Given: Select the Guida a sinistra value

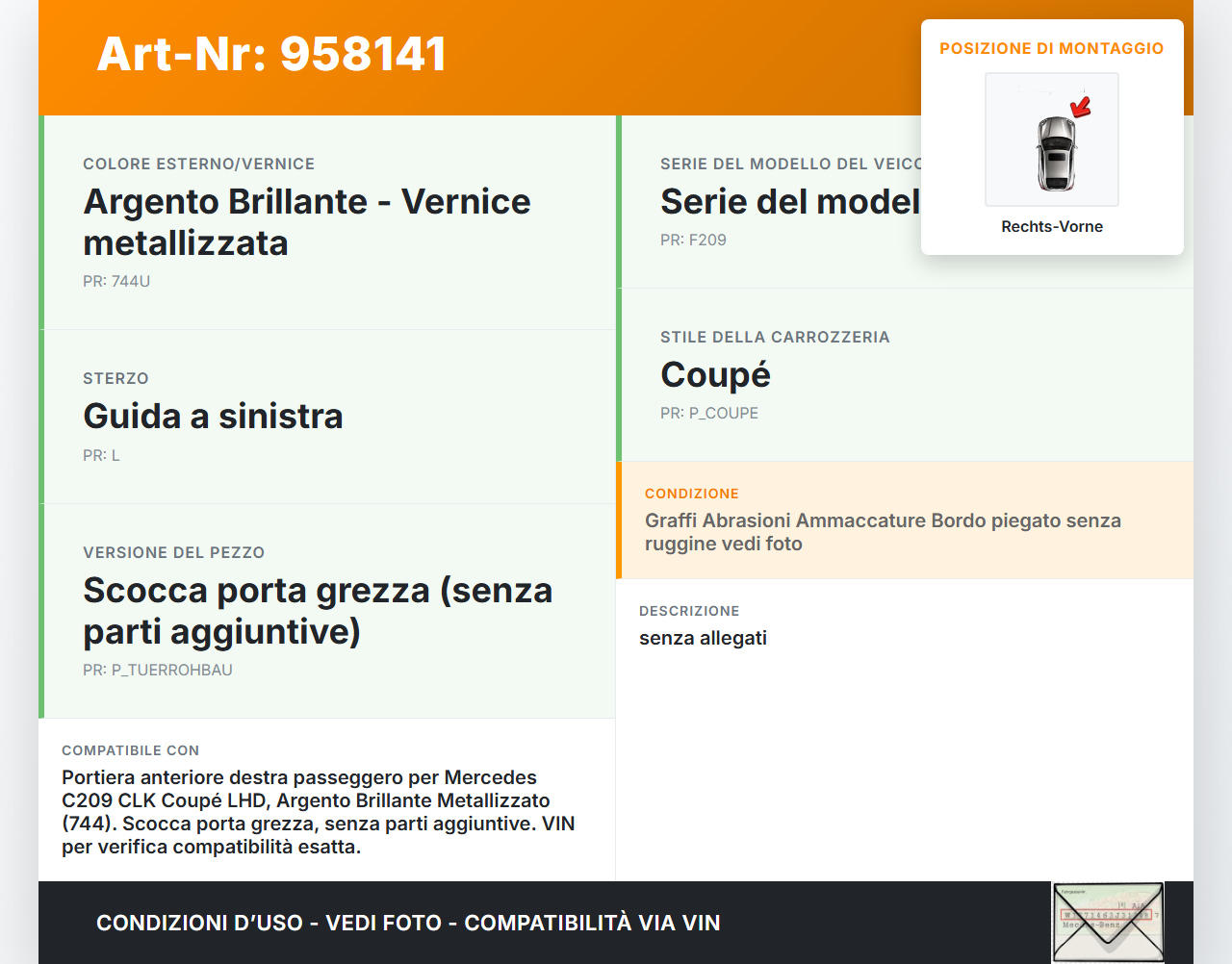Looking at the screenshot, I should tap(213, 416).
